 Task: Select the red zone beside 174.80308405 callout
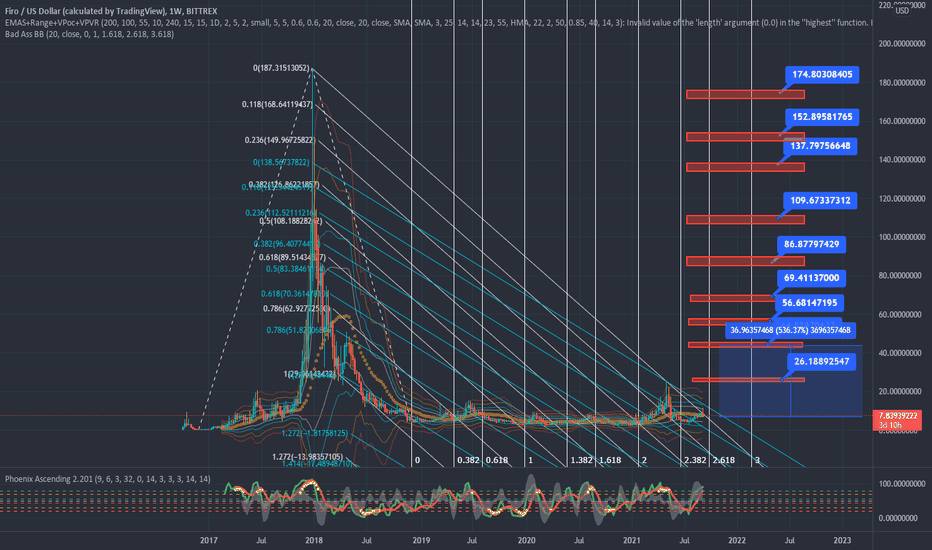point(745,94)
